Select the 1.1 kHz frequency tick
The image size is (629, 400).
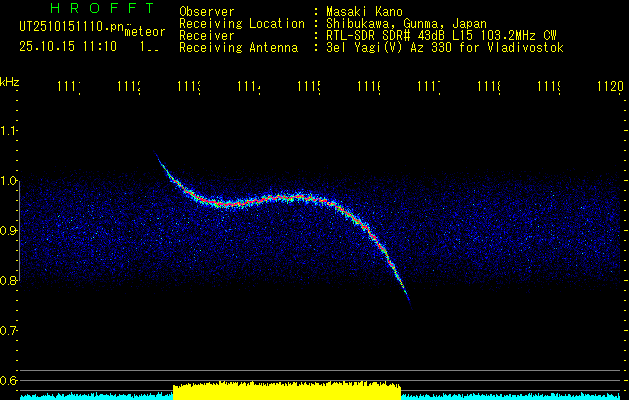coord(9,131)
